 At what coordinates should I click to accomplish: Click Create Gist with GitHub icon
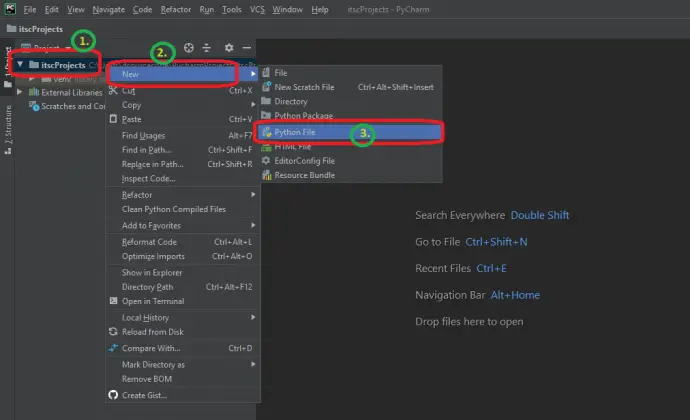(x=146, y=394)
